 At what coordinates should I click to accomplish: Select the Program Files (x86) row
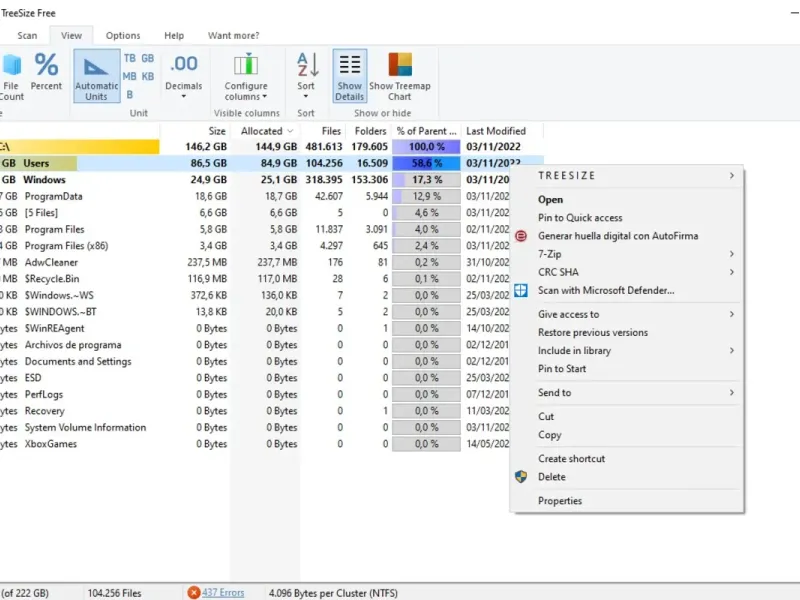255,246
